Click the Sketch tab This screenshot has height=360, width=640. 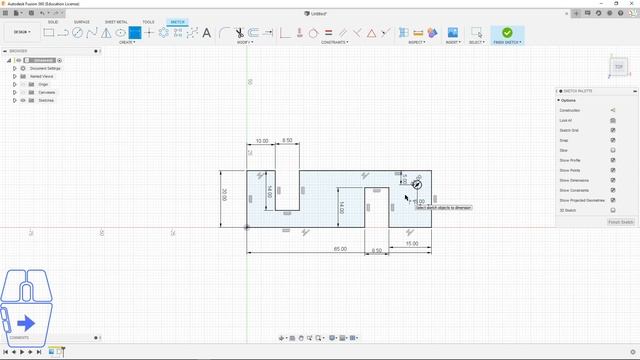pyautogui.click(x=178, y=22)
